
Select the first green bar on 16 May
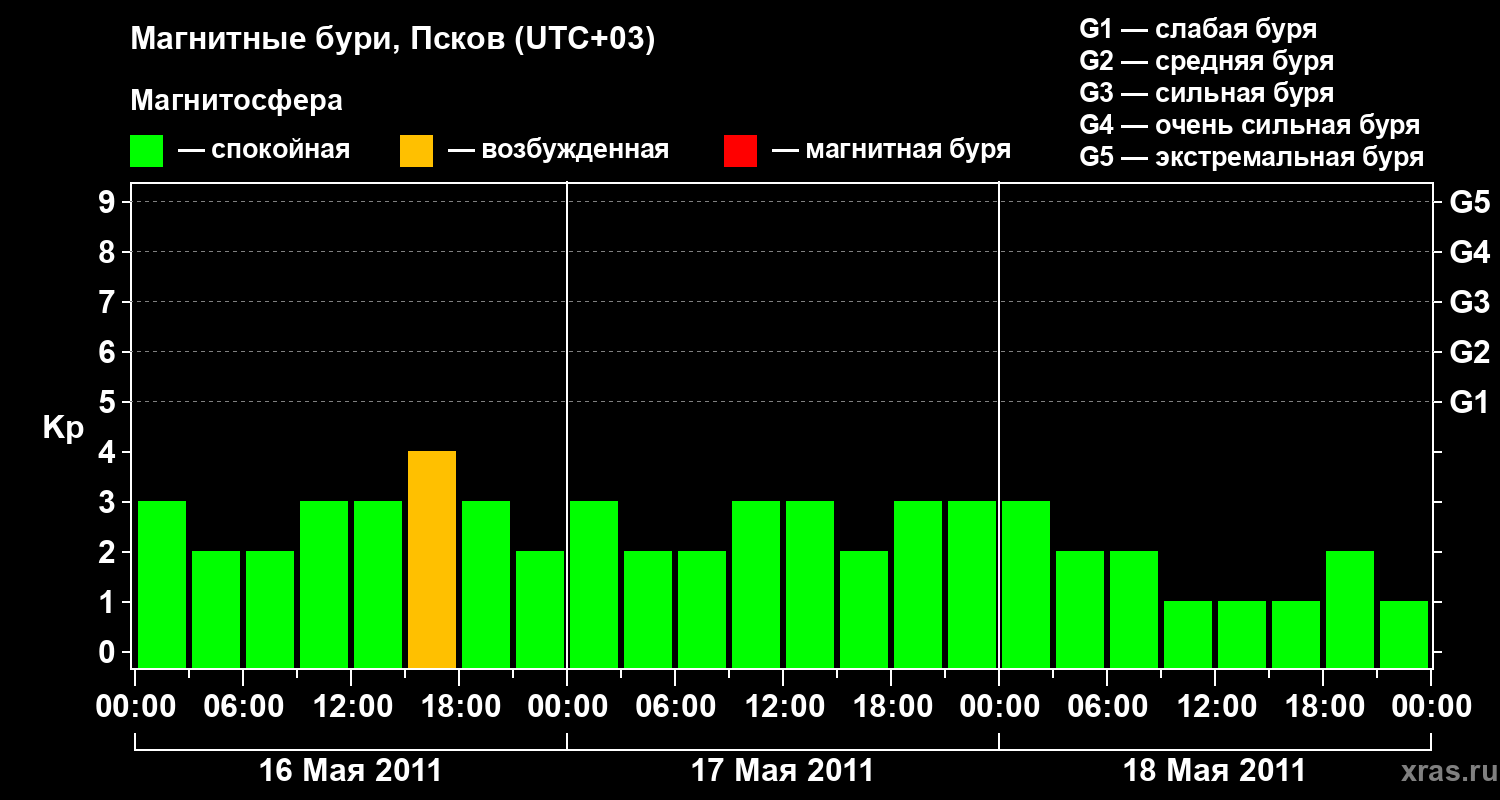pos(162,584)
